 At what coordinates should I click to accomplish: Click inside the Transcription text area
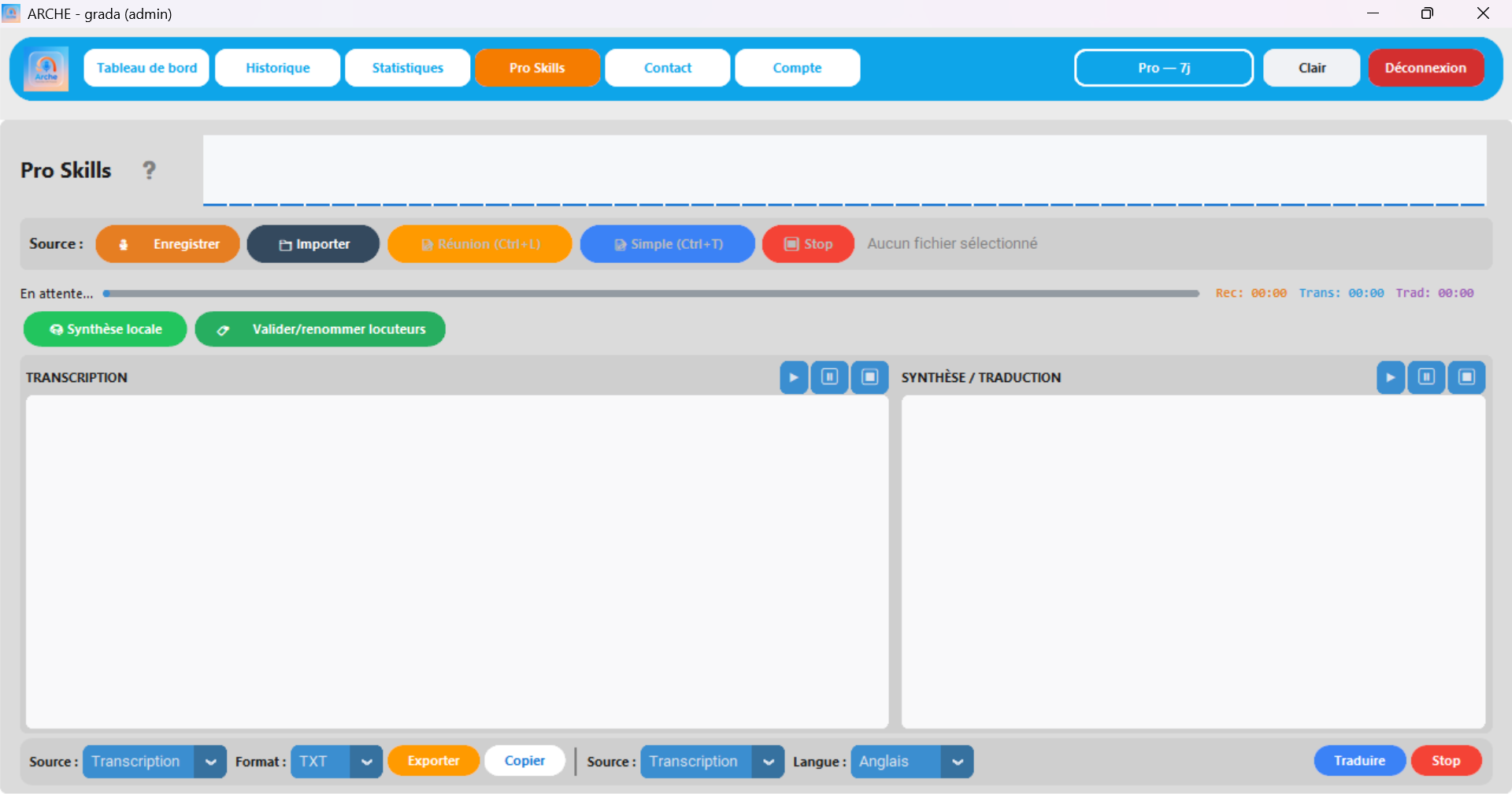457,562
